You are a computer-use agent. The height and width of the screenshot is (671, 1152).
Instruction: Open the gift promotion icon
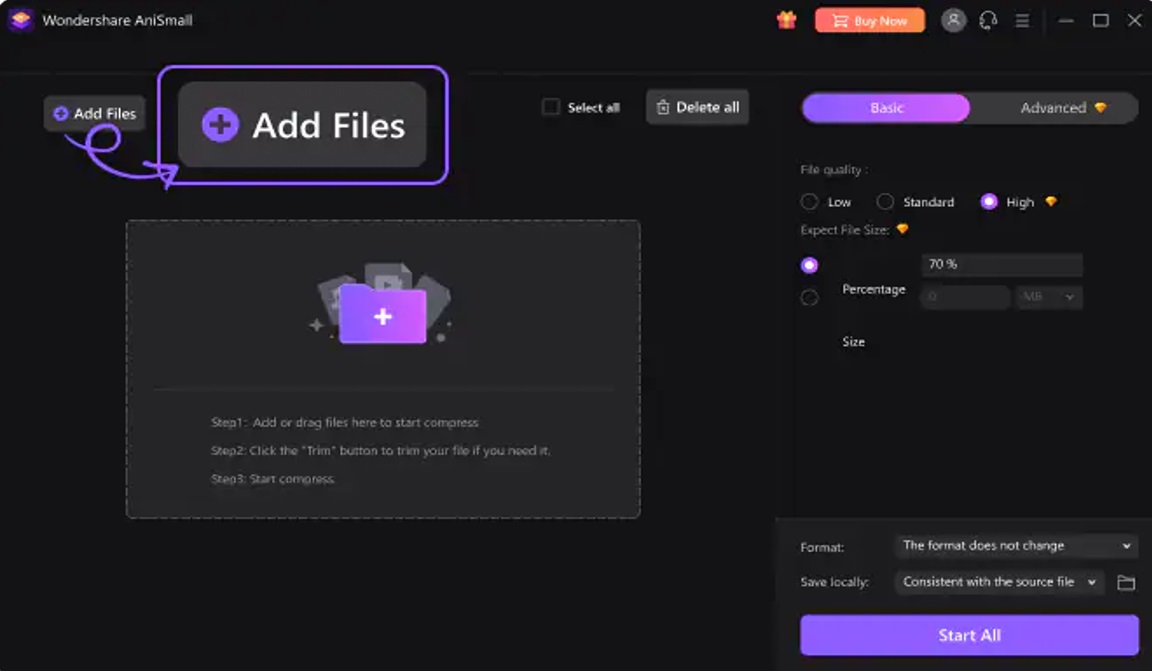coord(786,19)
